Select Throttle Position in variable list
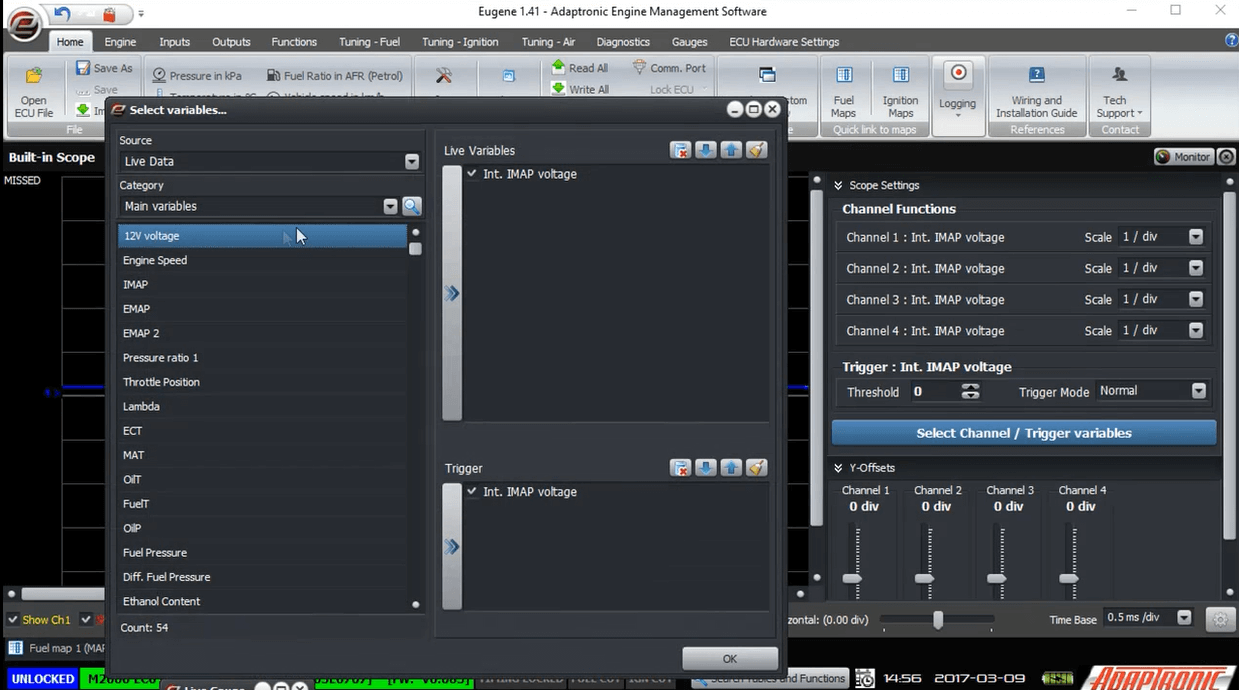 coord(262,382)
